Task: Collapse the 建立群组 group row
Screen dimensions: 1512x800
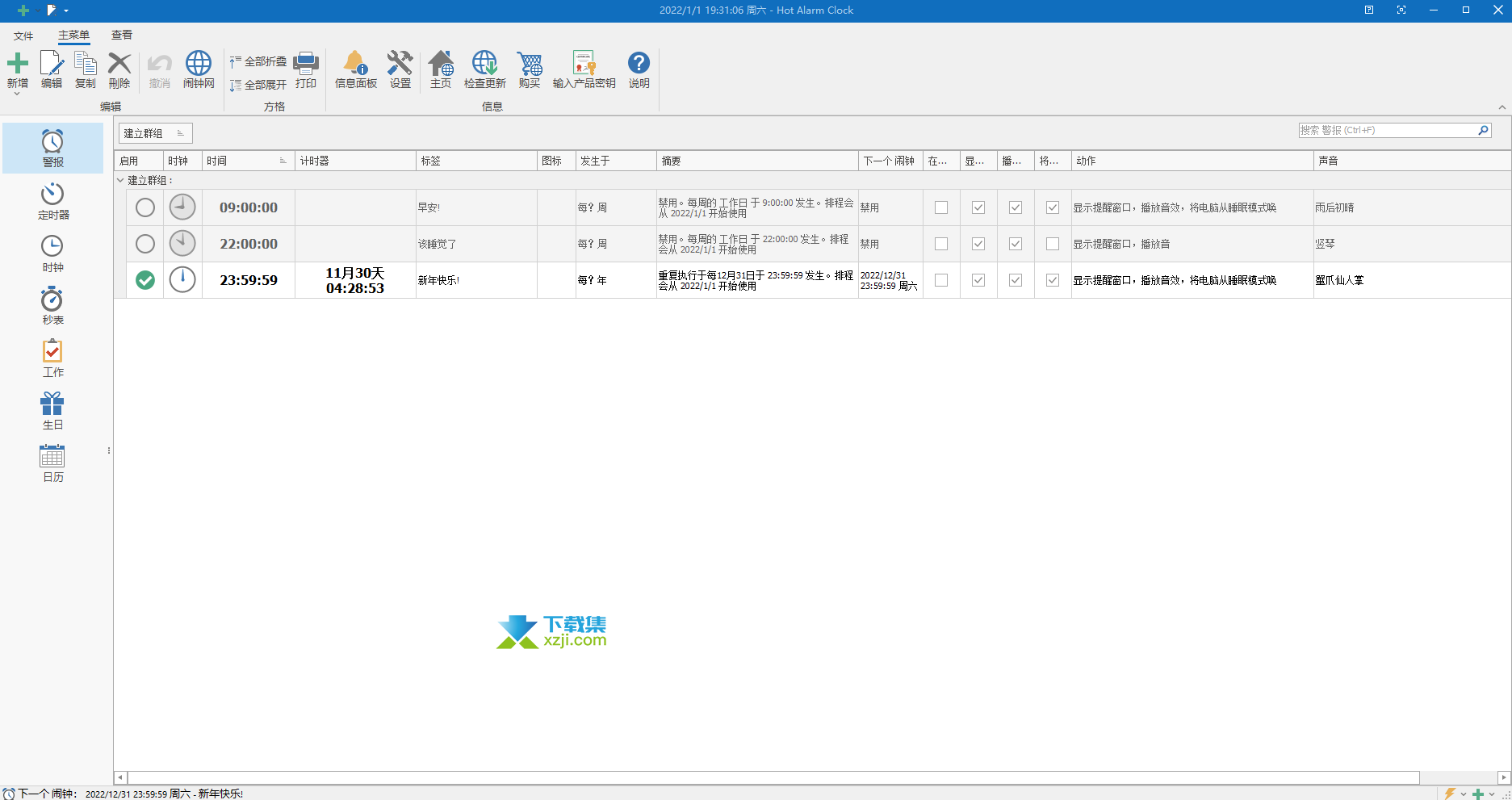Action: (x=120, y=180)
